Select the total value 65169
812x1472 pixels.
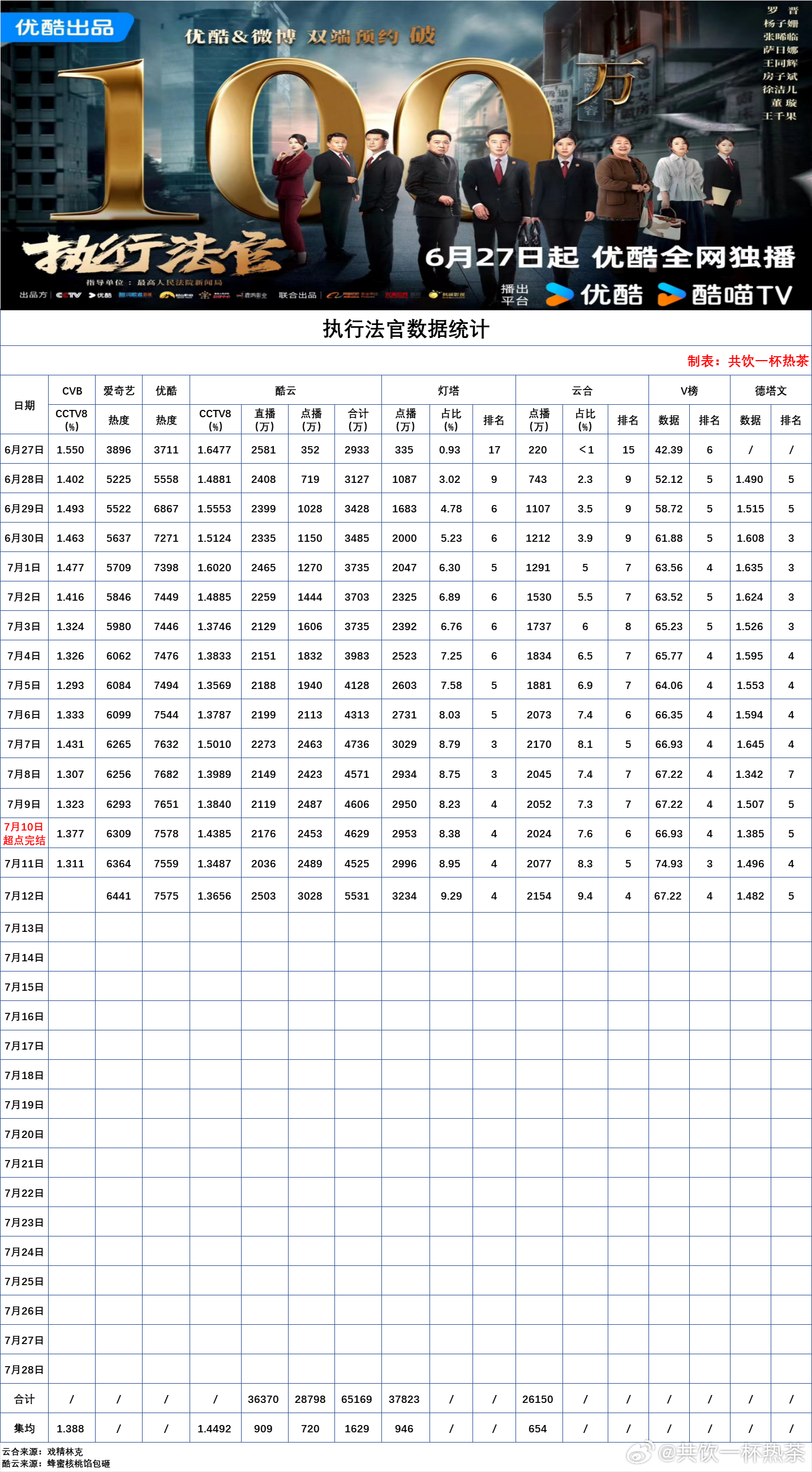pyautogui.click(x=357, y=1400)
